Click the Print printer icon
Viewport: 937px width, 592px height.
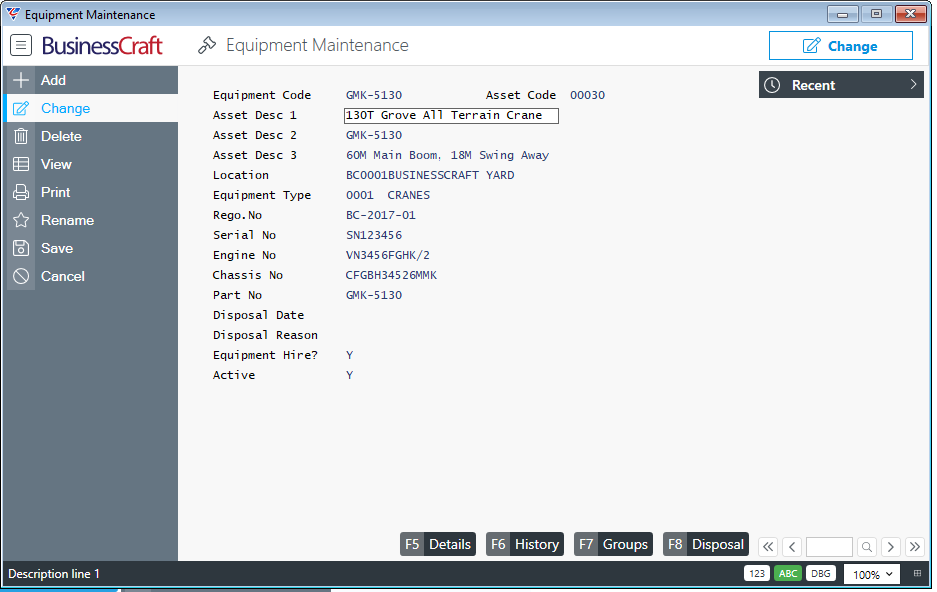(21, 192)
